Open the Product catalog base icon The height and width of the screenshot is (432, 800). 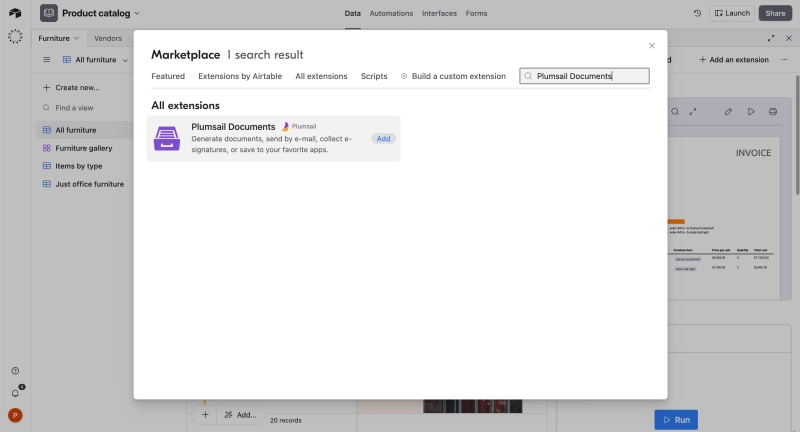[x=49, y=13]
